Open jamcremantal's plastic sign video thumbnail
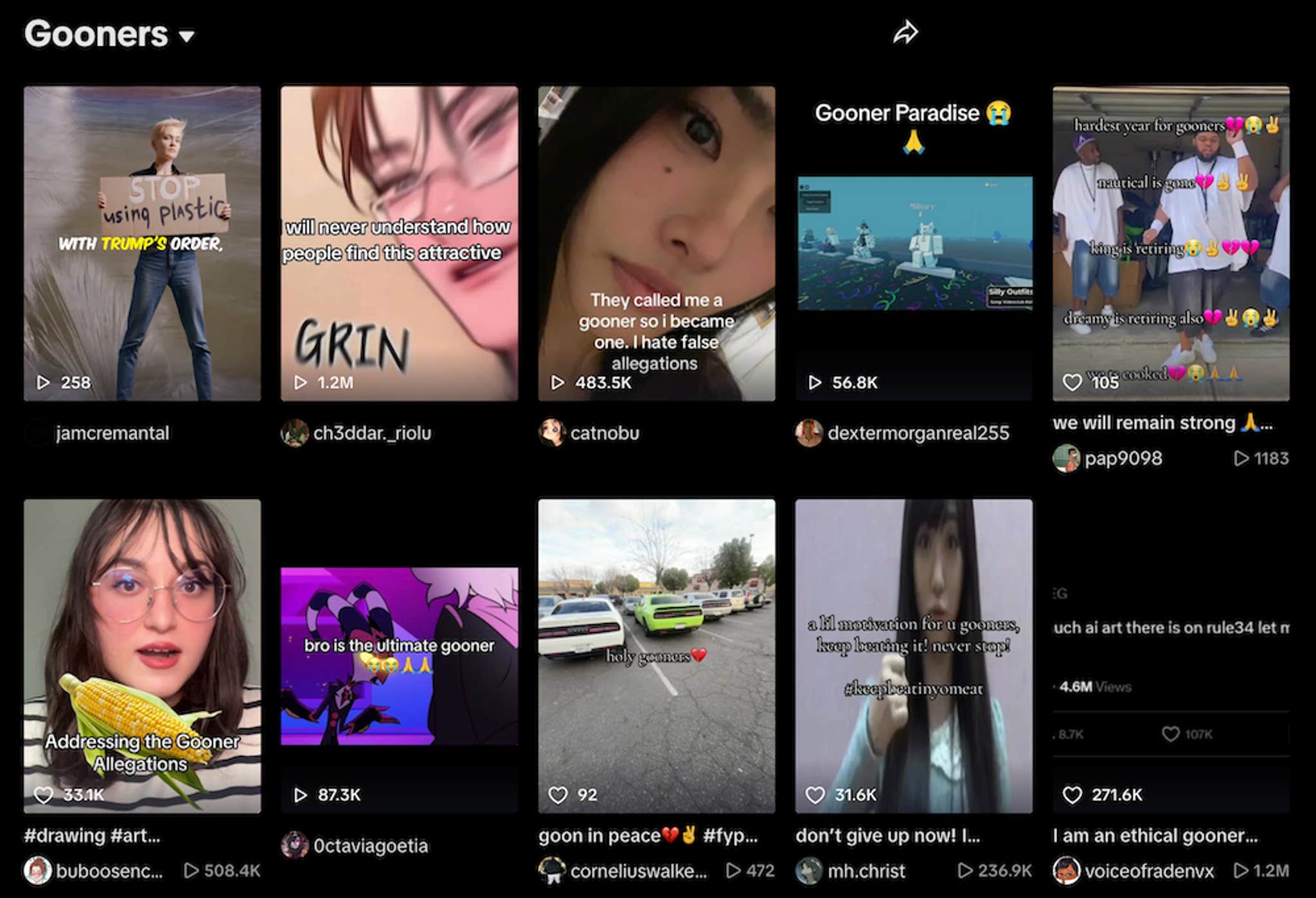 click(142, 243)
